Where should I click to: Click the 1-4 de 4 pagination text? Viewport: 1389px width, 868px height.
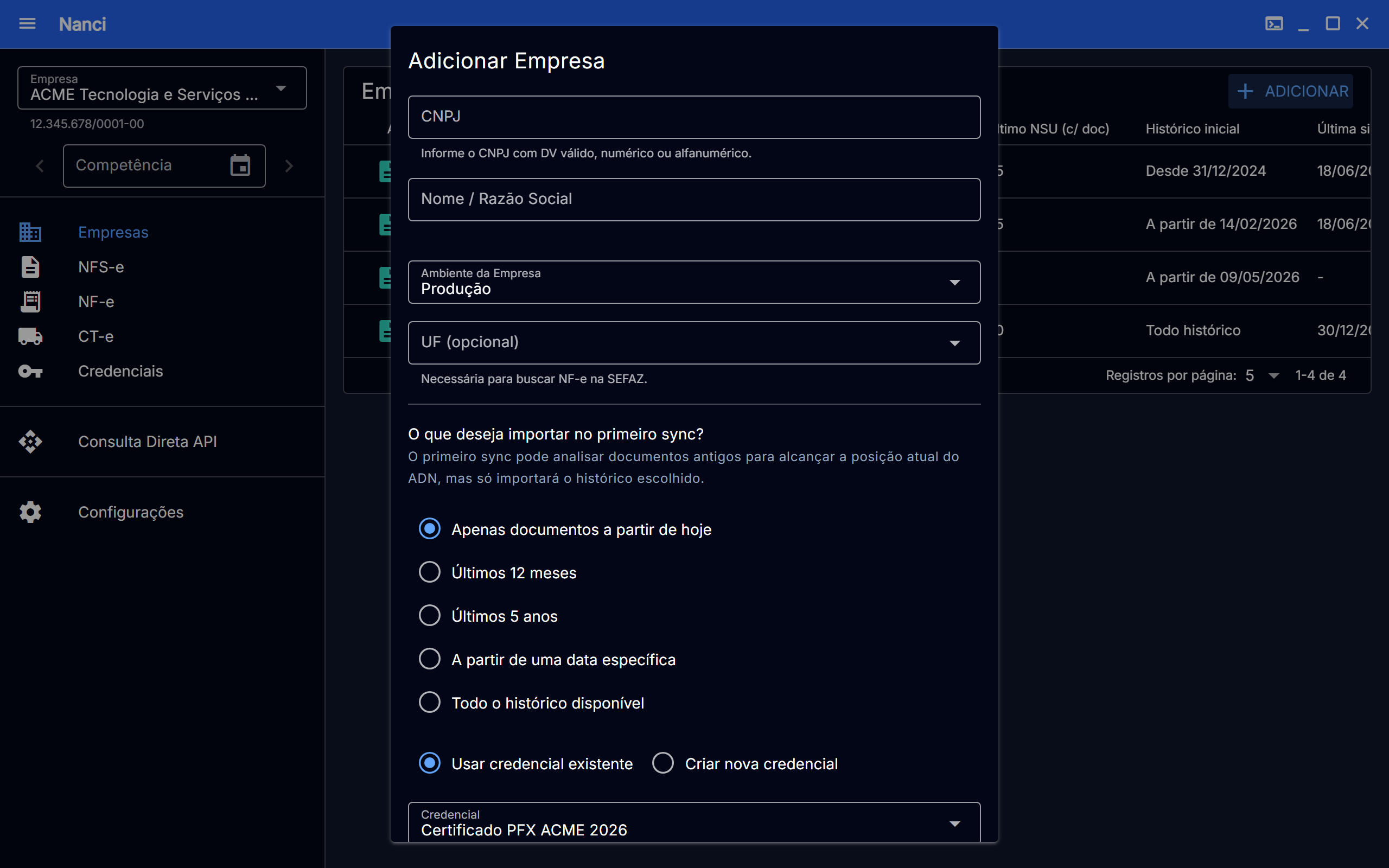pos(1320,375)
